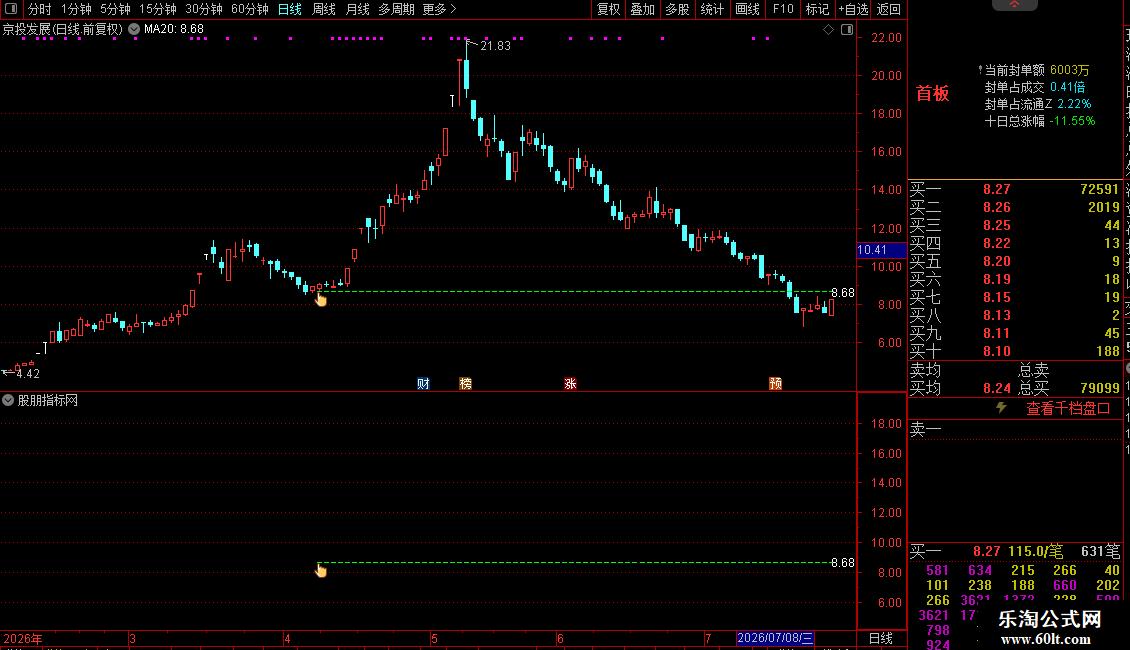Open 查看千档盘口 order book link
1130x650 pixels.
pos(1068,409)
